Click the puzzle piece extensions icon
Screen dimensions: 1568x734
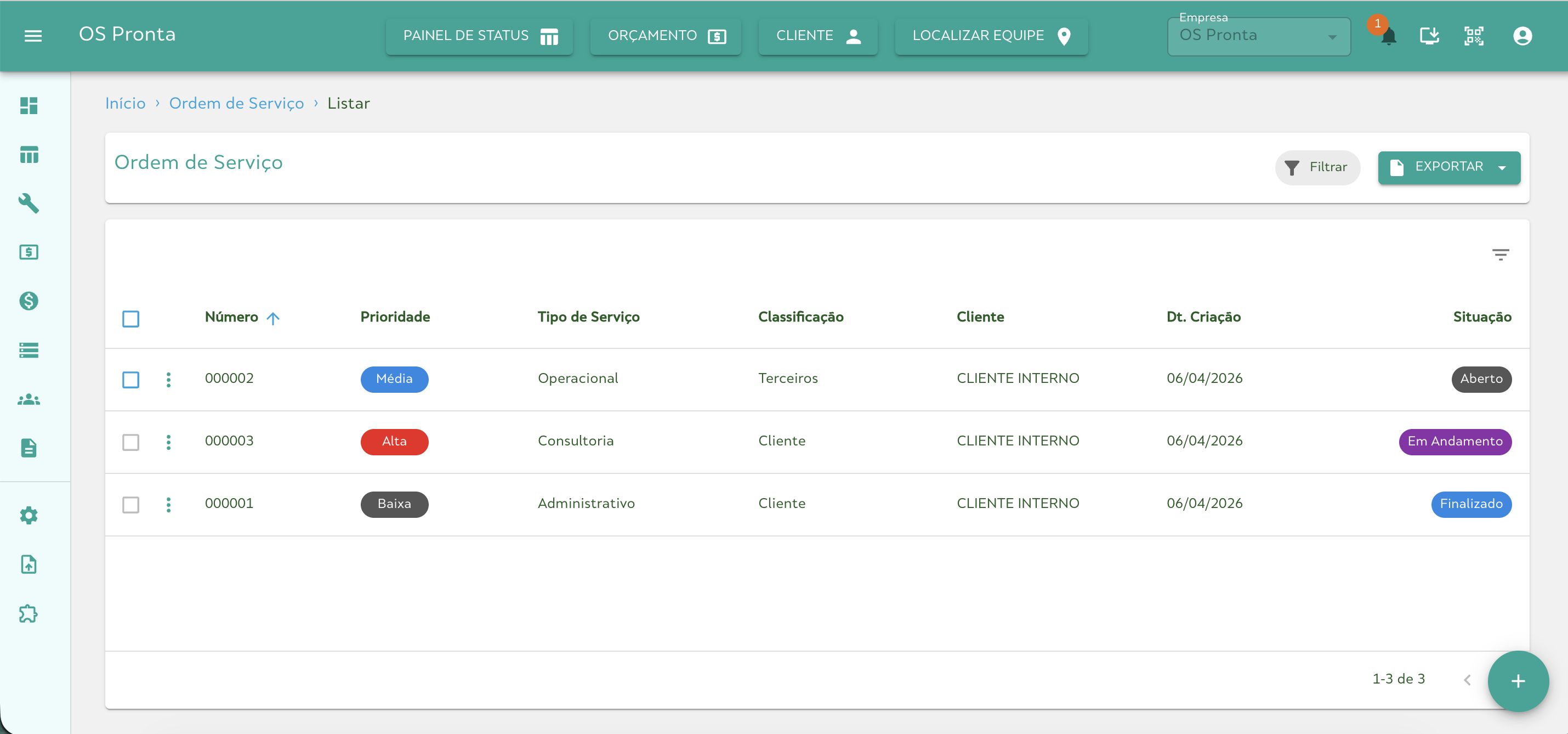click(29, 613)
